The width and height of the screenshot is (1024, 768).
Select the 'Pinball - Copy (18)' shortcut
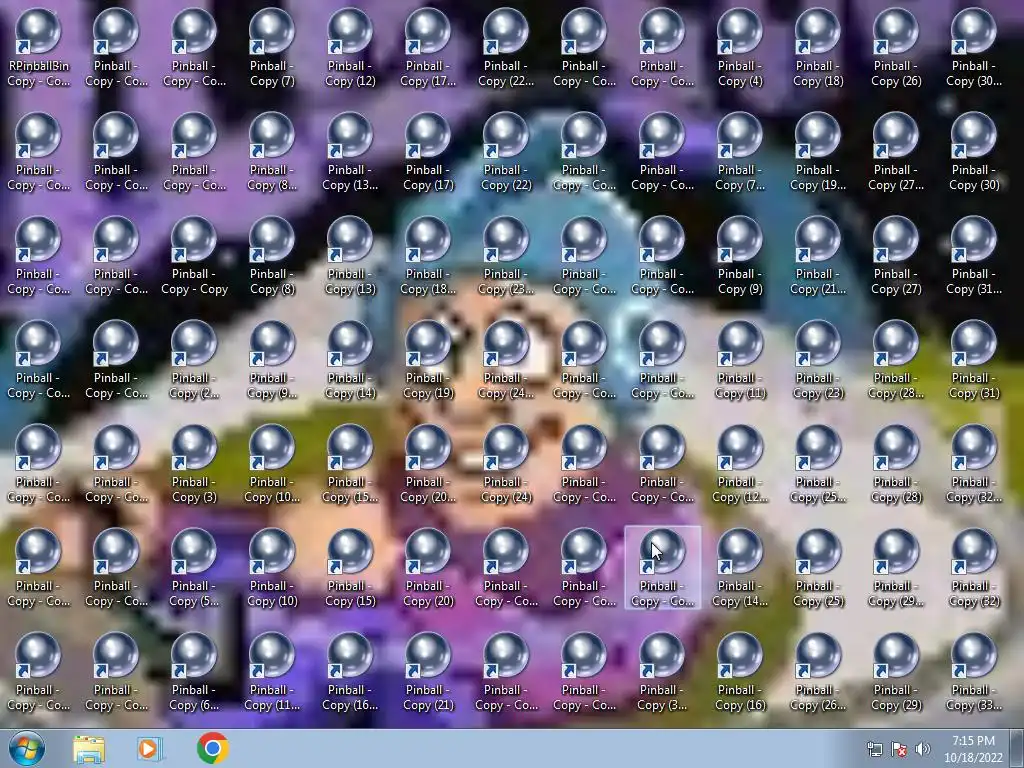[818, 48]
